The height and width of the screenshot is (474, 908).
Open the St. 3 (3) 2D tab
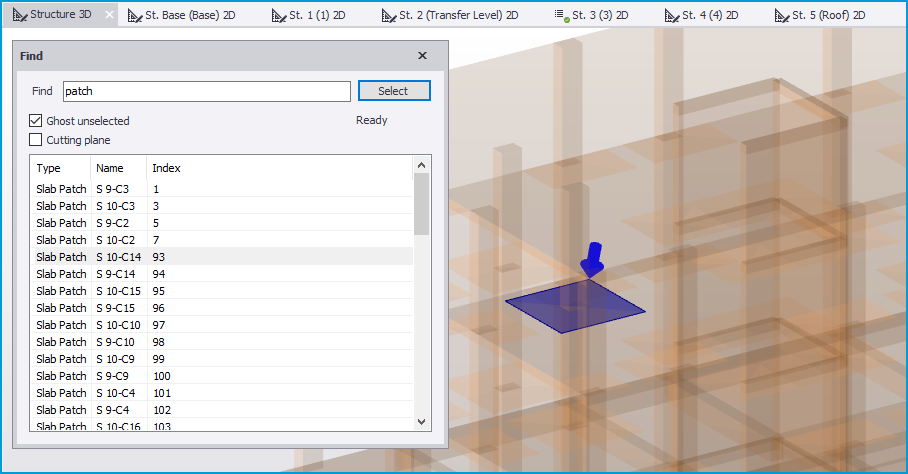pos(591,15)
